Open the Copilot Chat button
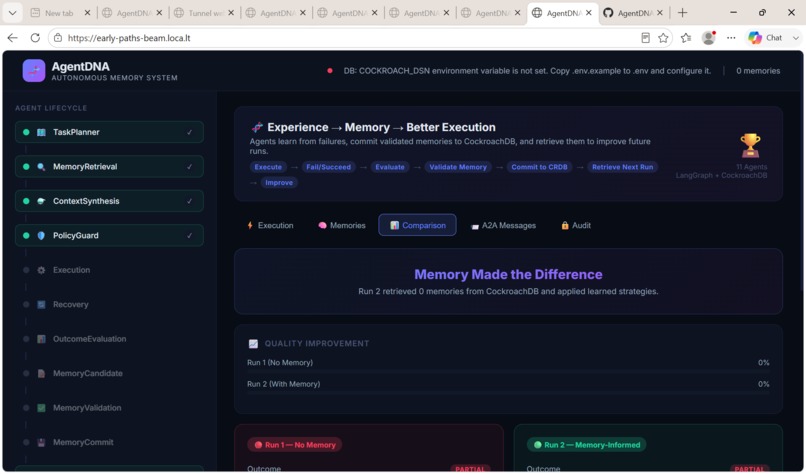806x474 pixels. tap(765, 38)
